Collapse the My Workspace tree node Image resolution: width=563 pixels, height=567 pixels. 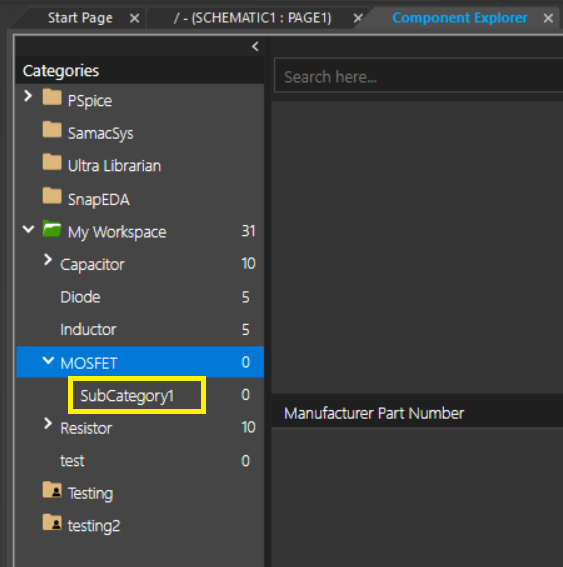[x=28, y=229]
